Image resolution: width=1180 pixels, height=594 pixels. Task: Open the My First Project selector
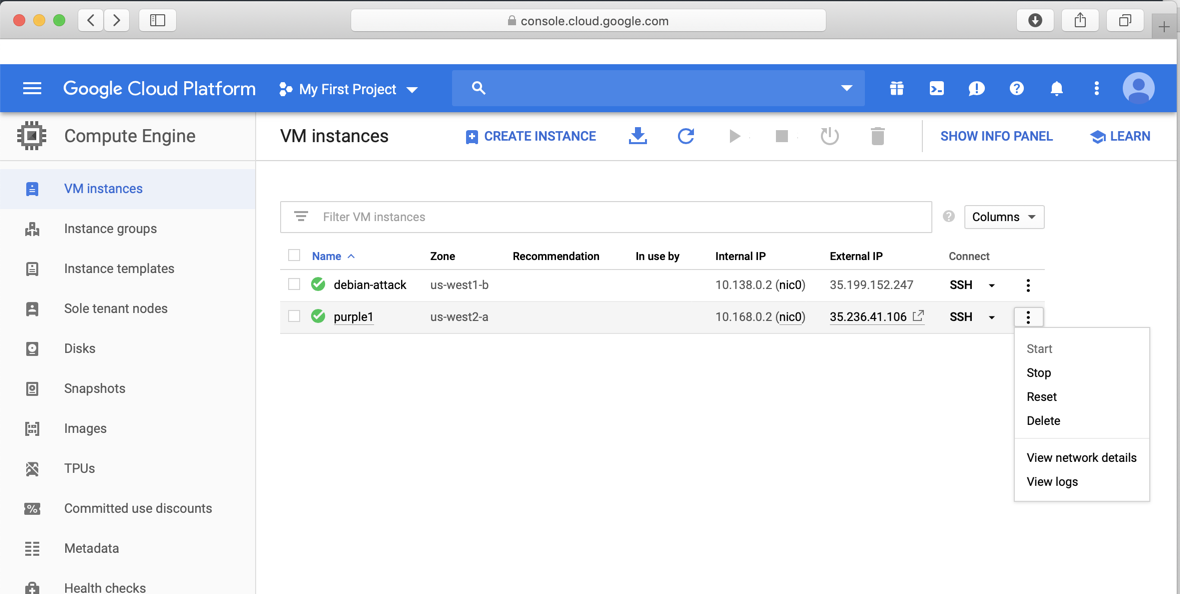[x=348, y=89]
